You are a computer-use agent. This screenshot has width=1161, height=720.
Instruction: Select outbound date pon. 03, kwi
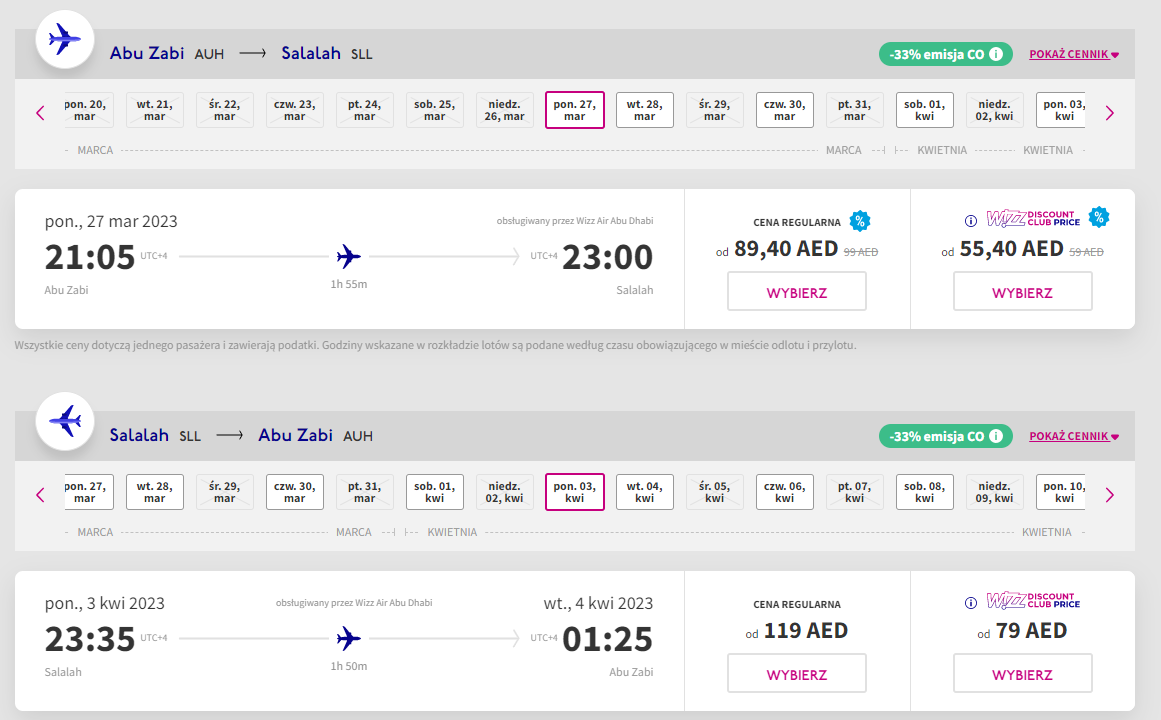[x=1062, y=110]
